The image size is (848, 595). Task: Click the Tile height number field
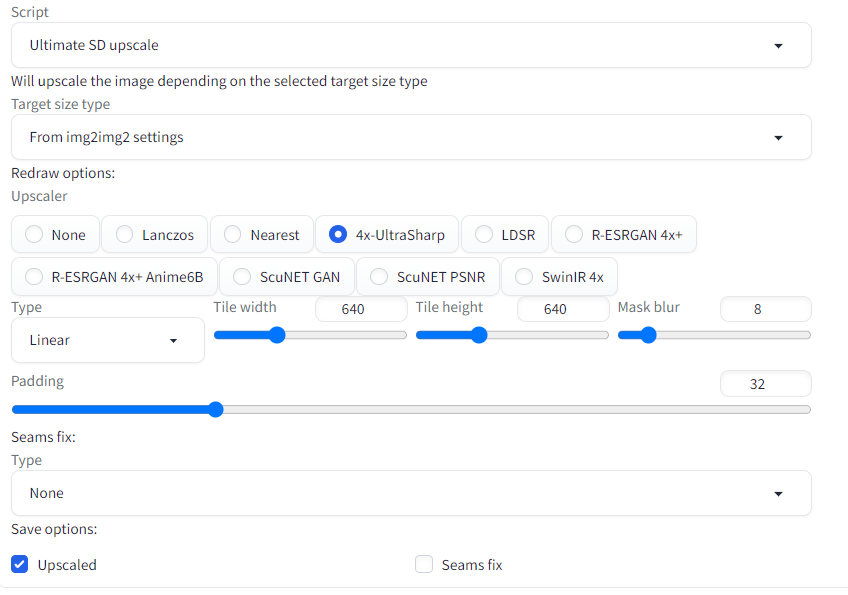pyautogui.click(x=564, y=309)
